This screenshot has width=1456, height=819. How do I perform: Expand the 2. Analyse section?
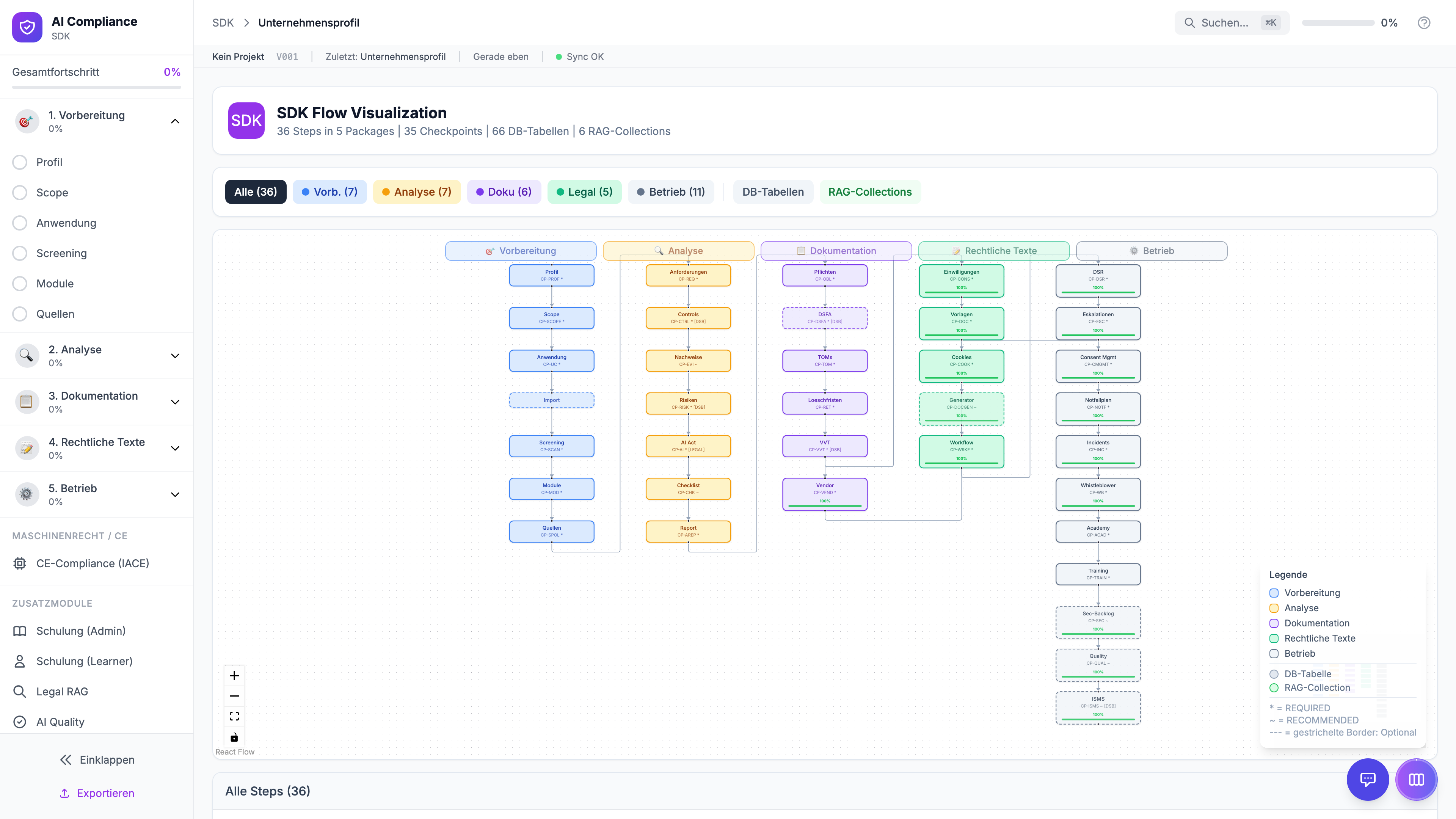tap(175, 356)
